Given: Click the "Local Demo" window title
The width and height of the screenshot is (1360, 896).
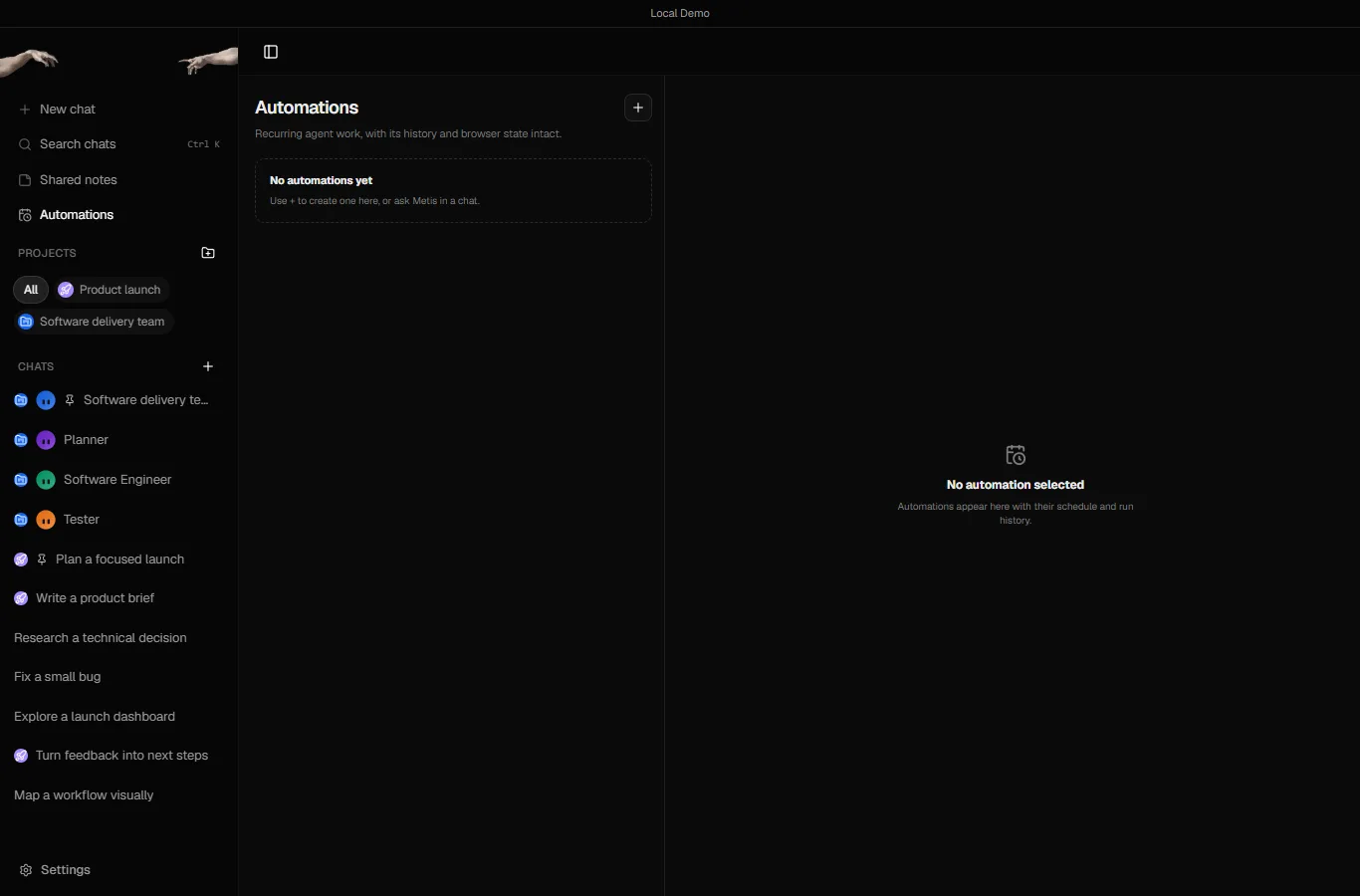Looking at the screenshot, I should click(680, 13).
